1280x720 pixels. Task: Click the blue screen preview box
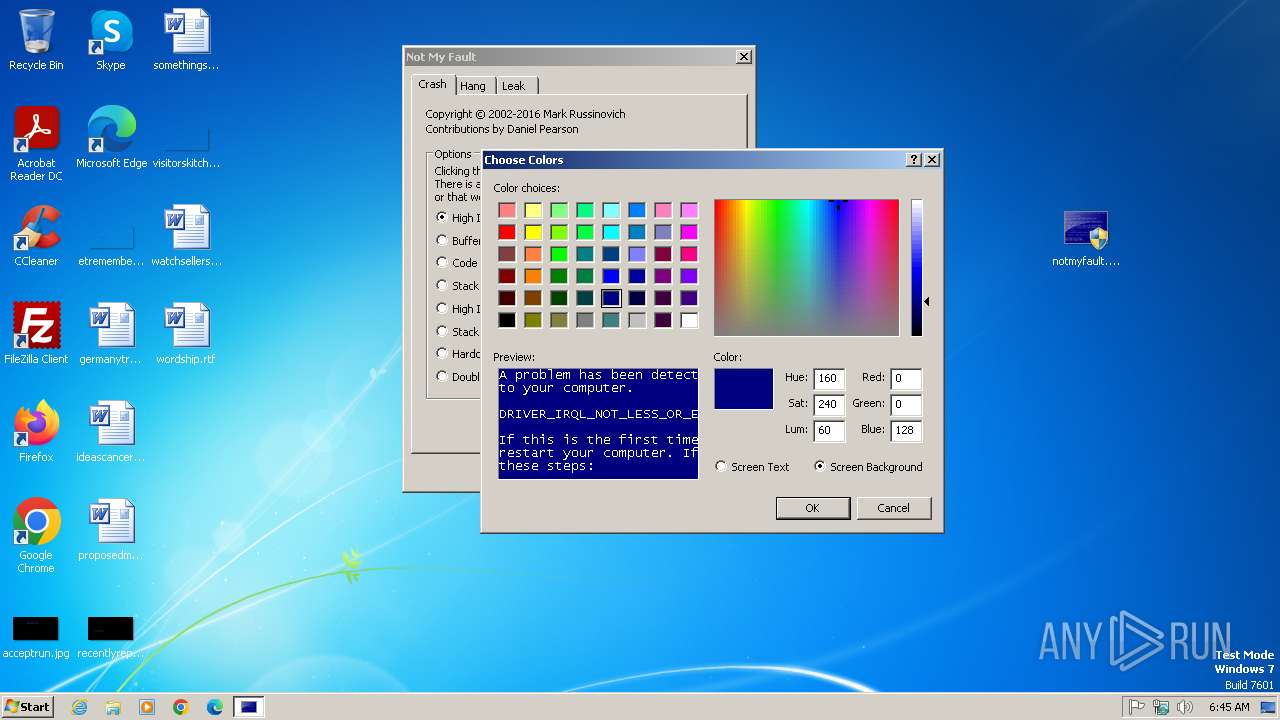[598, 423]
